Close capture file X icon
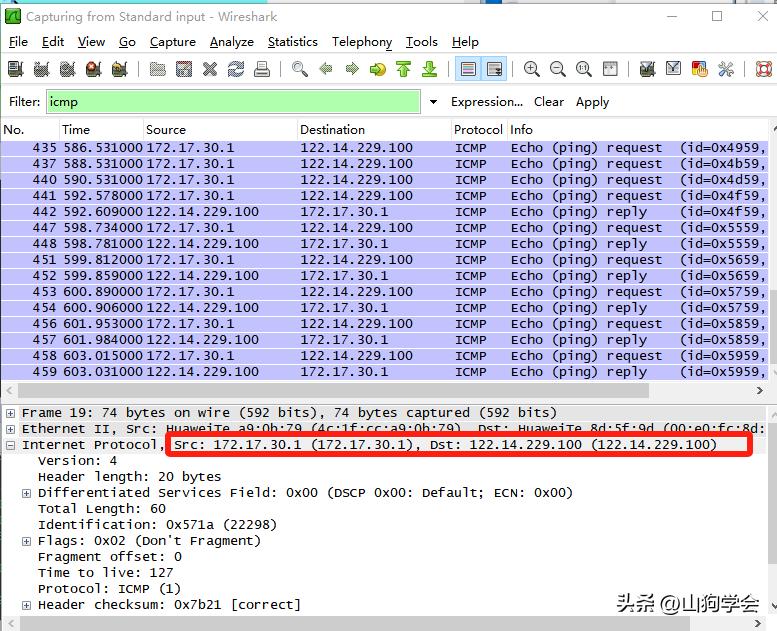Screen dimensions: 777x631 (210, 69)
